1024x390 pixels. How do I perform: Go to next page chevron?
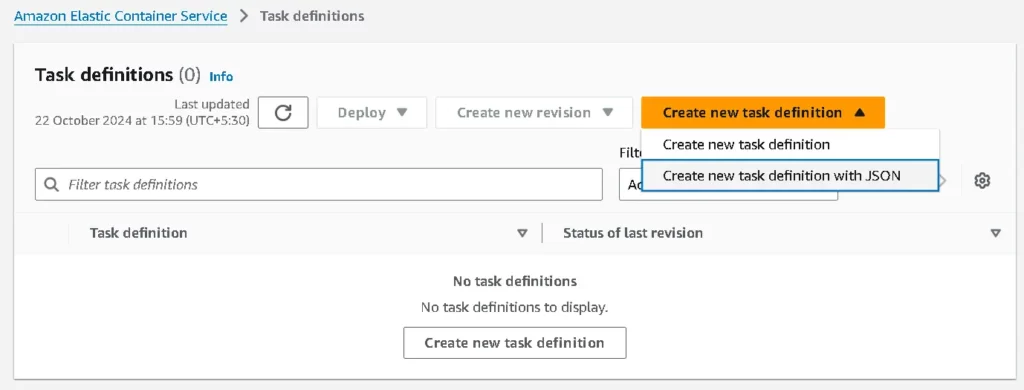pyautogui.click(x=943, y=181)
